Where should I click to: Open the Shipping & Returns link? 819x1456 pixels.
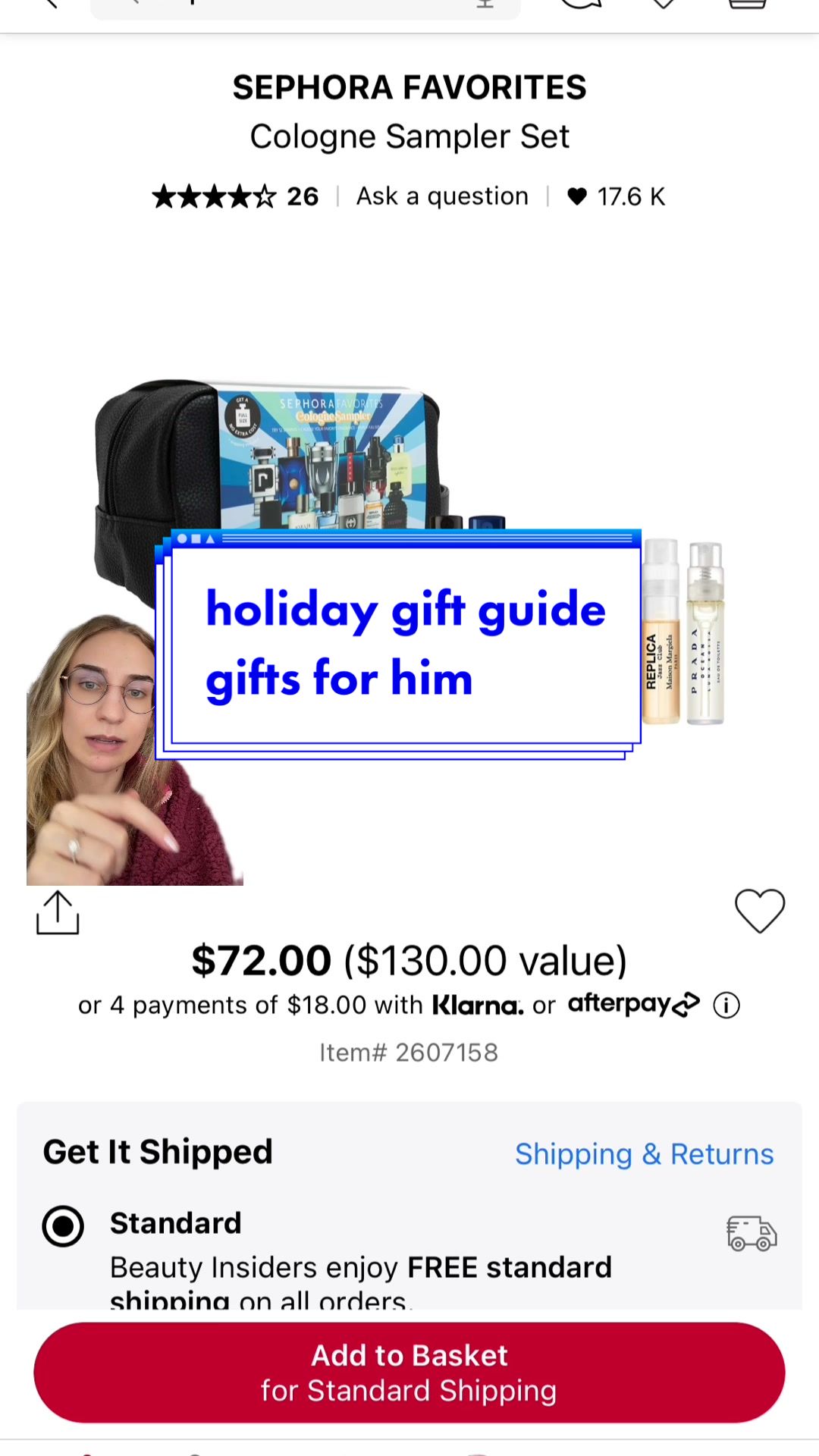(x=644, y=1154)
